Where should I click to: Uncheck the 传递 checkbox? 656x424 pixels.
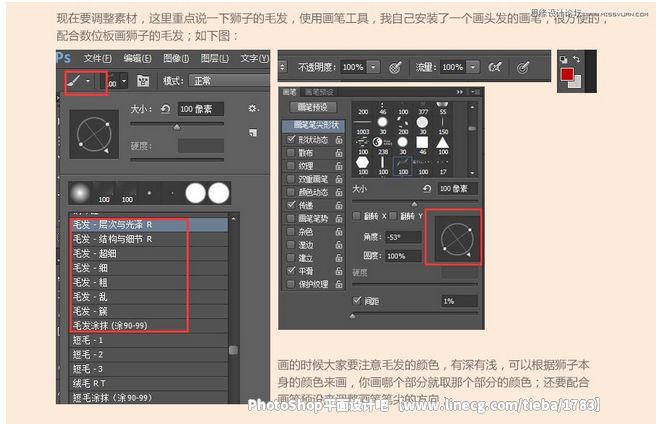291,205
